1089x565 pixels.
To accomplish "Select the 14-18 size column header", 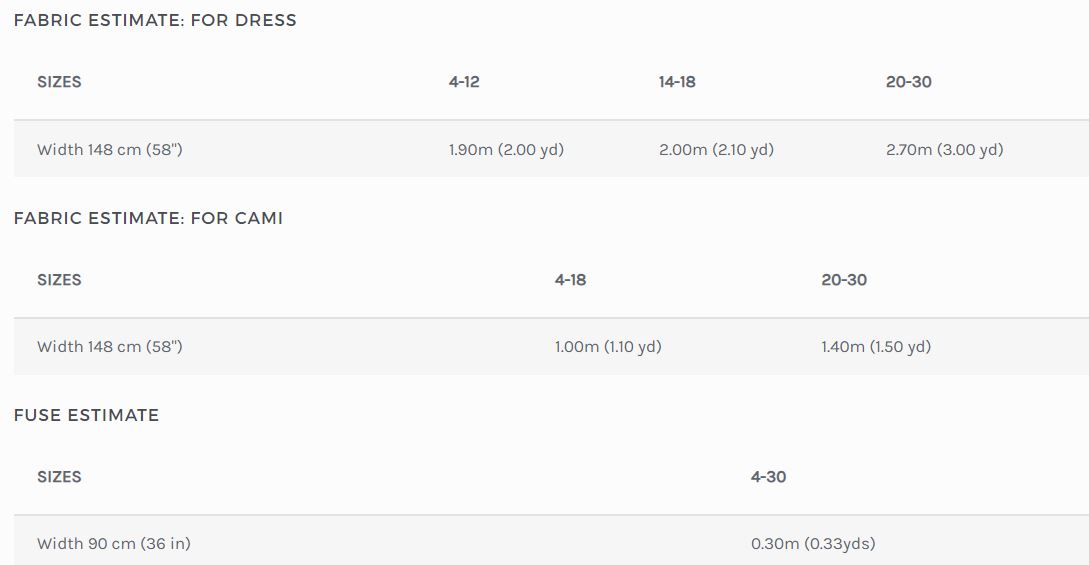I will tap(677, 82).
